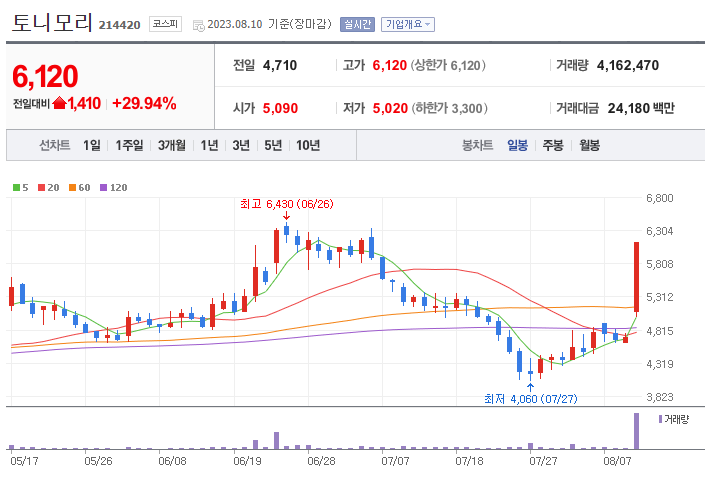The width and height of the screenshot is (705, 488).
Task: Select the 1주일 line chart tab
Action: coord(129,145)
